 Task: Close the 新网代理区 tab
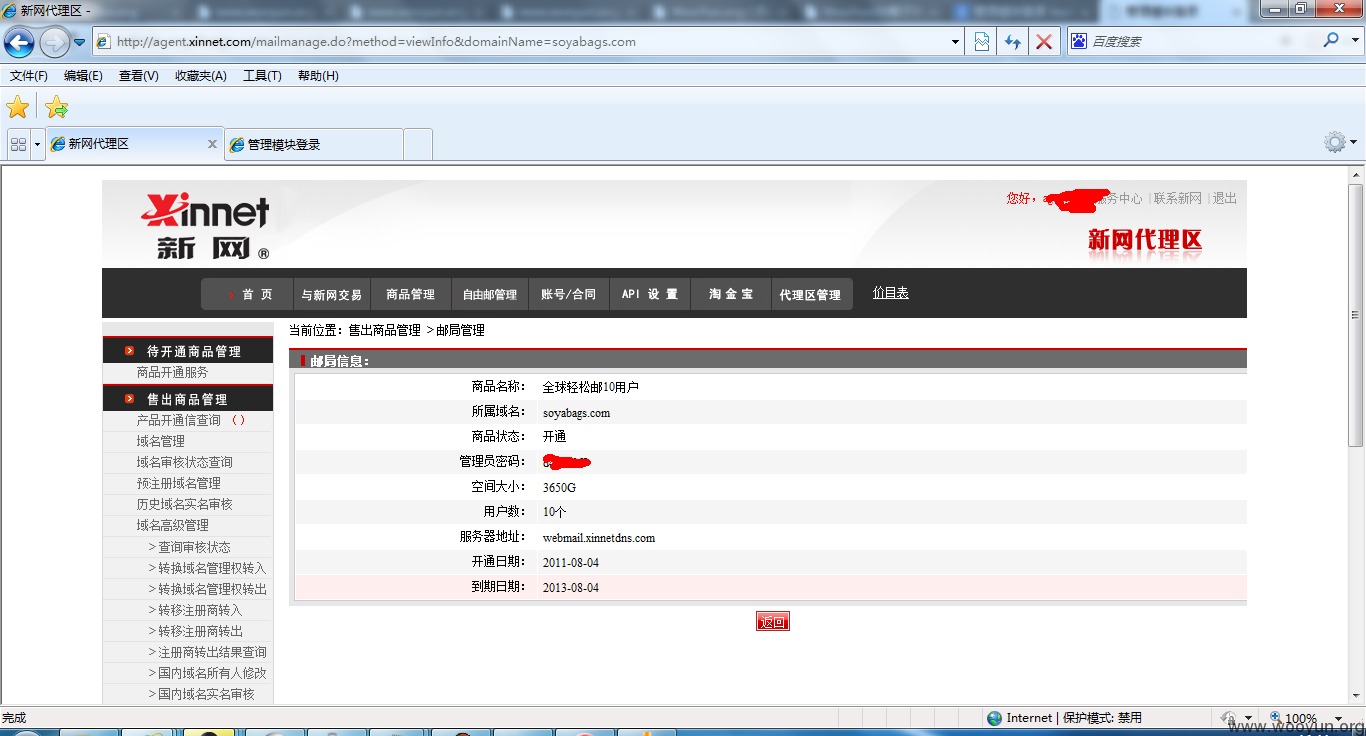tap(212, 144)
